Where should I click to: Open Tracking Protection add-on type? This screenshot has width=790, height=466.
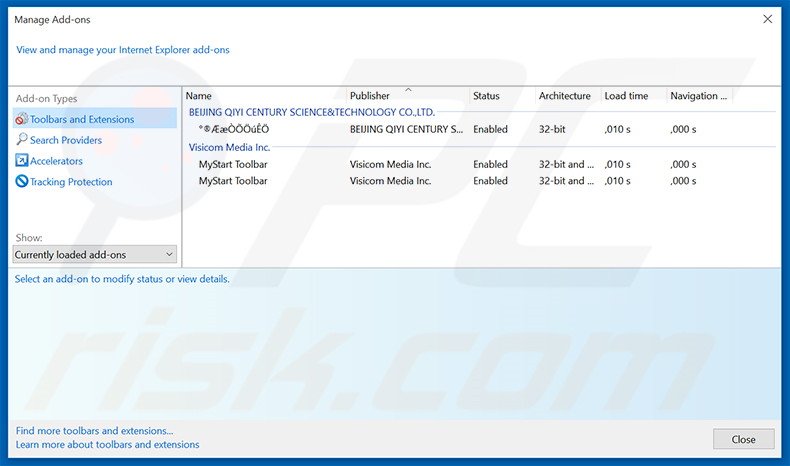(71, 182)
